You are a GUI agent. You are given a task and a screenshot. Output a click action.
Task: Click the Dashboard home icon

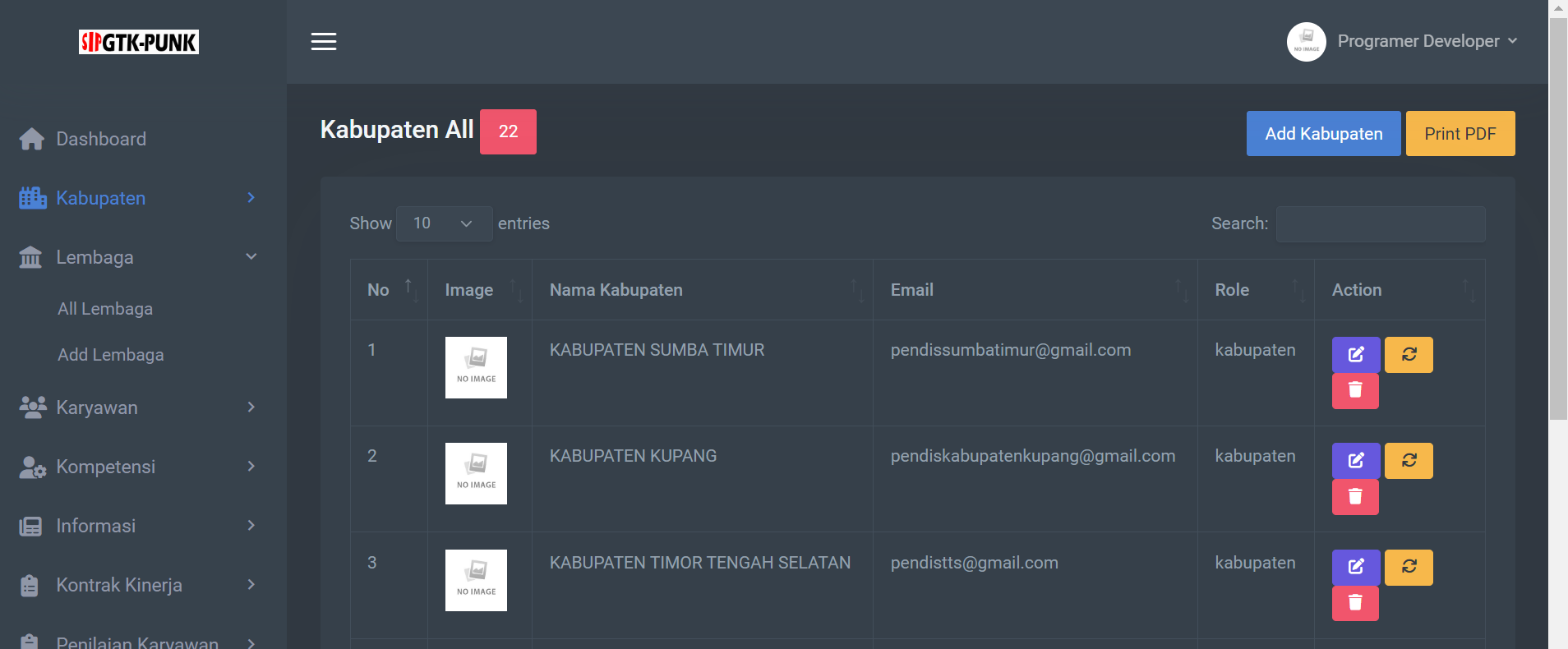[32, 139]
